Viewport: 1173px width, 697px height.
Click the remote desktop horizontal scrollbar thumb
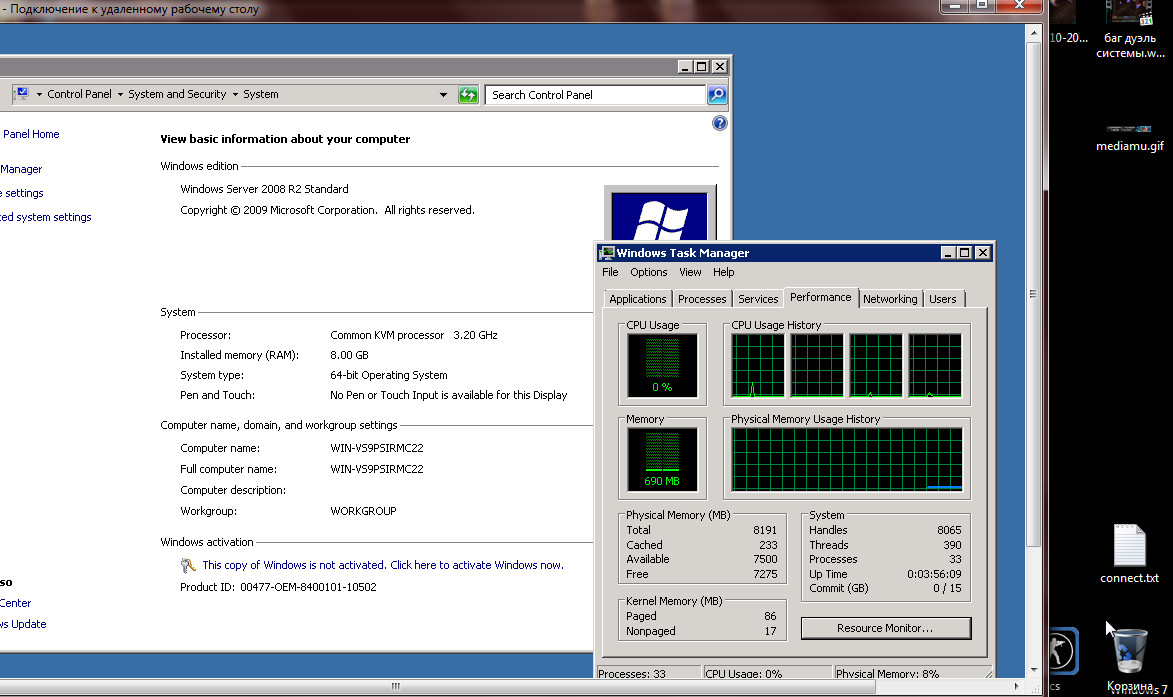click(x=395, y=686)
